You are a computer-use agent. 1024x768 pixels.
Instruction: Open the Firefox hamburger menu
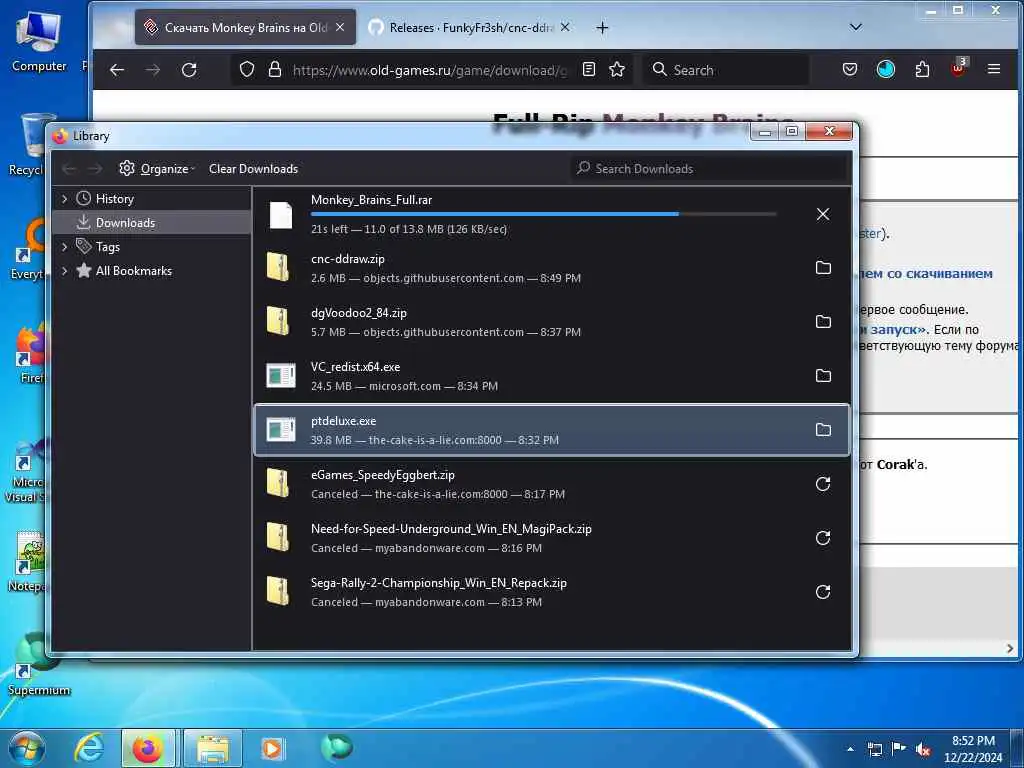994,69
